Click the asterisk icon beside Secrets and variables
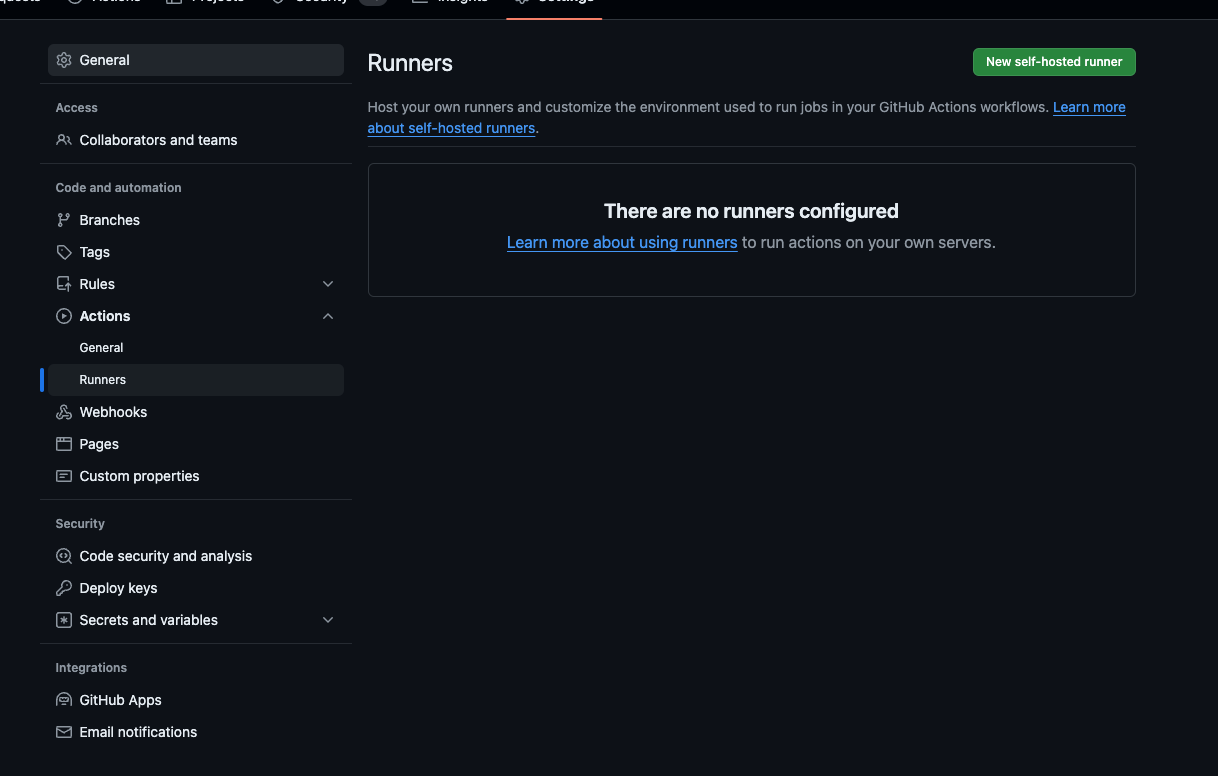 tap(64, 620)
